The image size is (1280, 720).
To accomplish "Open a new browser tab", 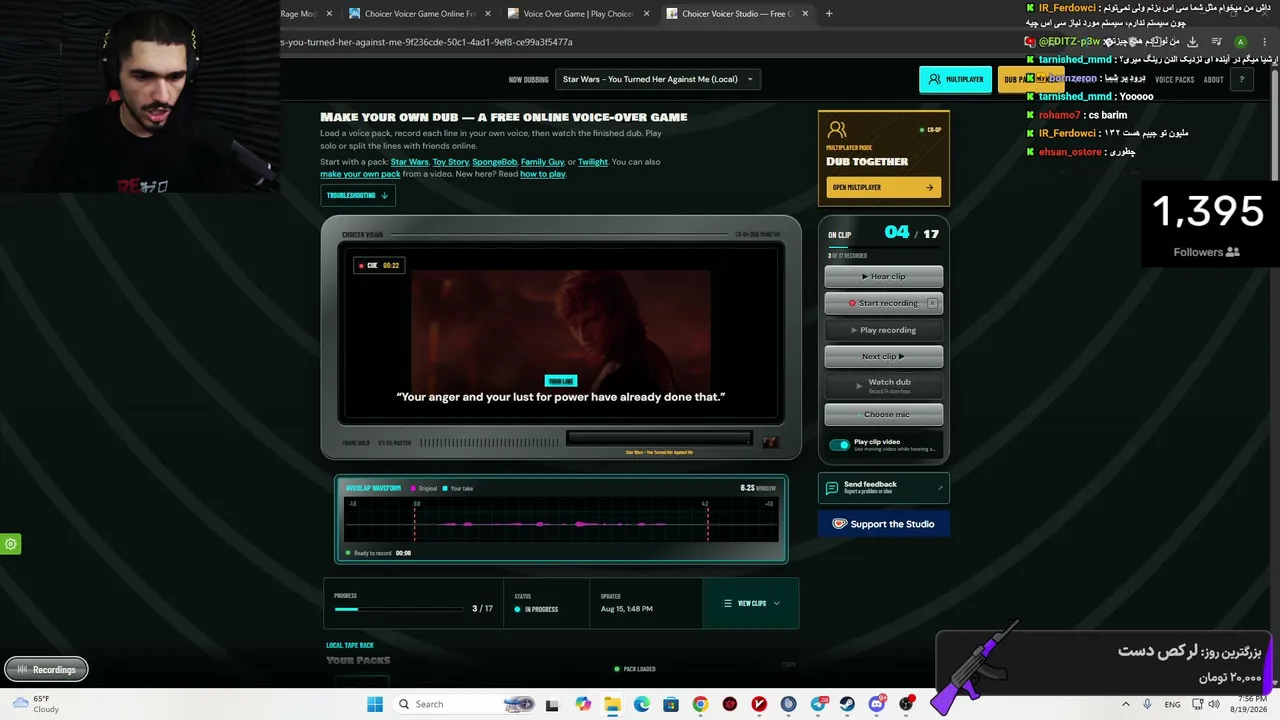I will [829, 14].
